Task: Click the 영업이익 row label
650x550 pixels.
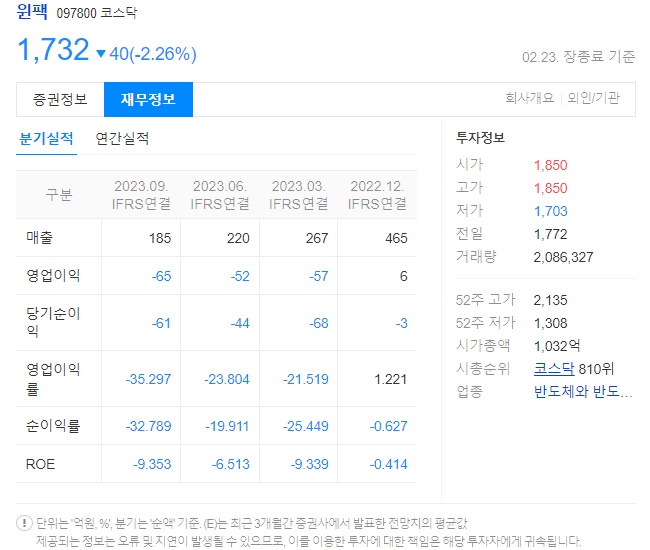Action: tap(53, 276)
